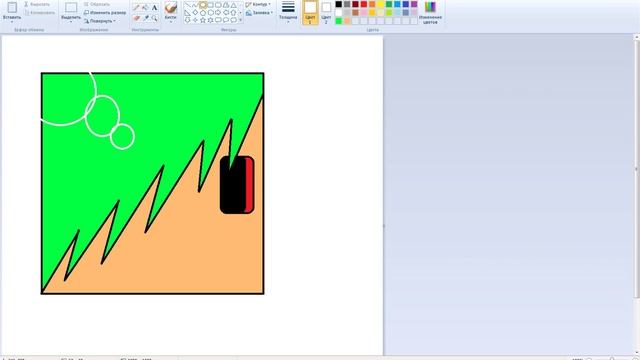Image resolution: width=640 pixels, height=360 pixels.
Task: Pick the black color swatch
Action: point(338,4)
